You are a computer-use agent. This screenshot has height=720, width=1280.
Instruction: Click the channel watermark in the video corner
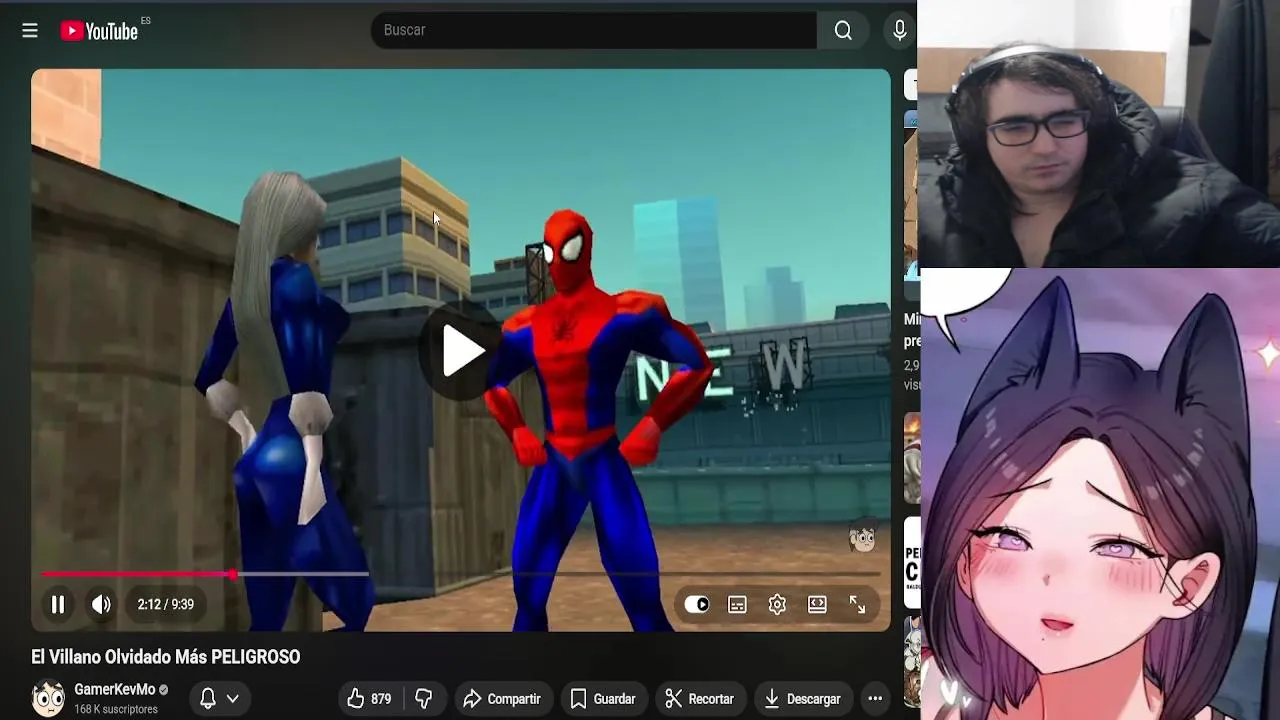point(862,536)
